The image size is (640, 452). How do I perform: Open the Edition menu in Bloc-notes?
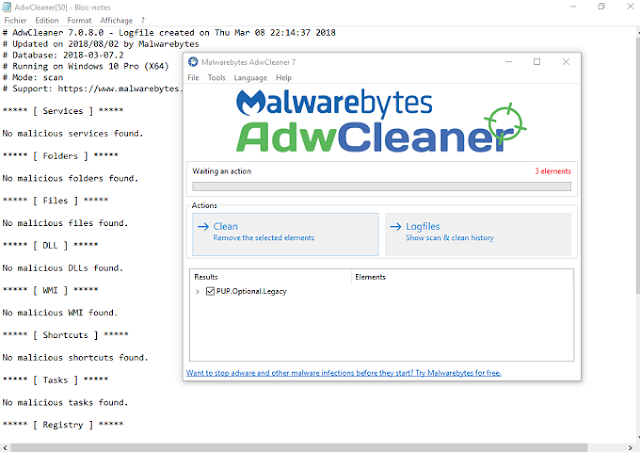click(47, 20)
